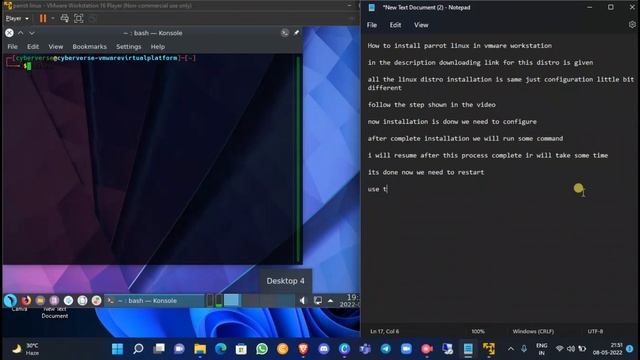Image resolution: width=640 pixels, height=360 pixels.
Task: Click the volume icon in Parrot panel
Action: (x=302, y=301)
